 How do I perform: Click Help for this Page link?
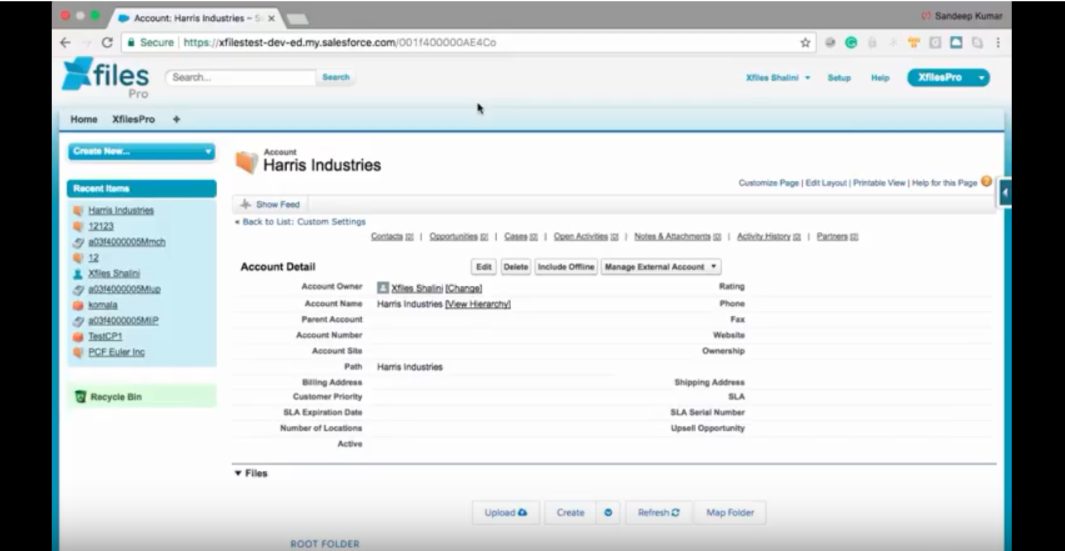pyautogui.click(x=944, y=183)
